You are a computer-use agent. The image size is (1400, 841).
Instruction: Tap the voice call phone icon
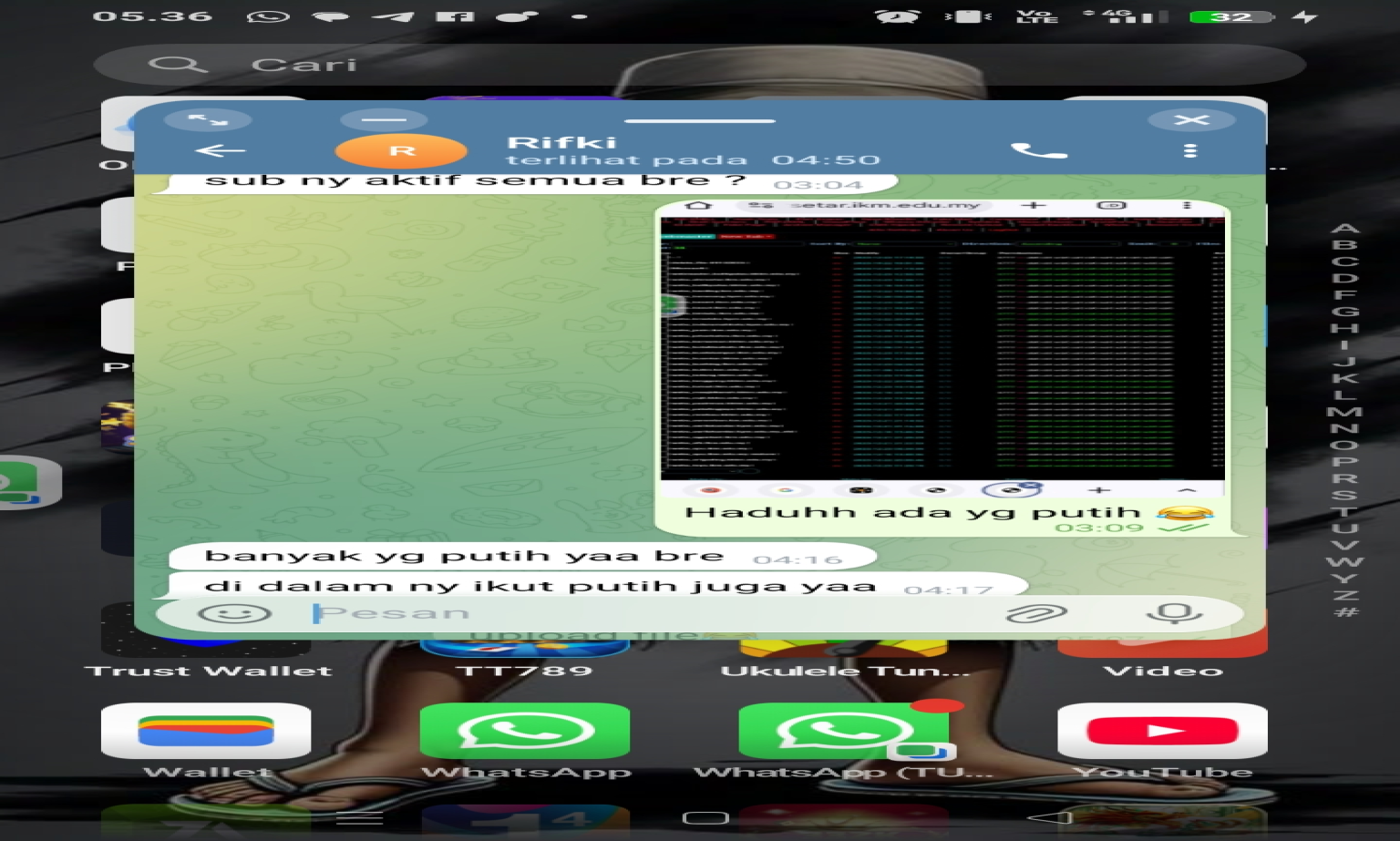(1038, 151)
